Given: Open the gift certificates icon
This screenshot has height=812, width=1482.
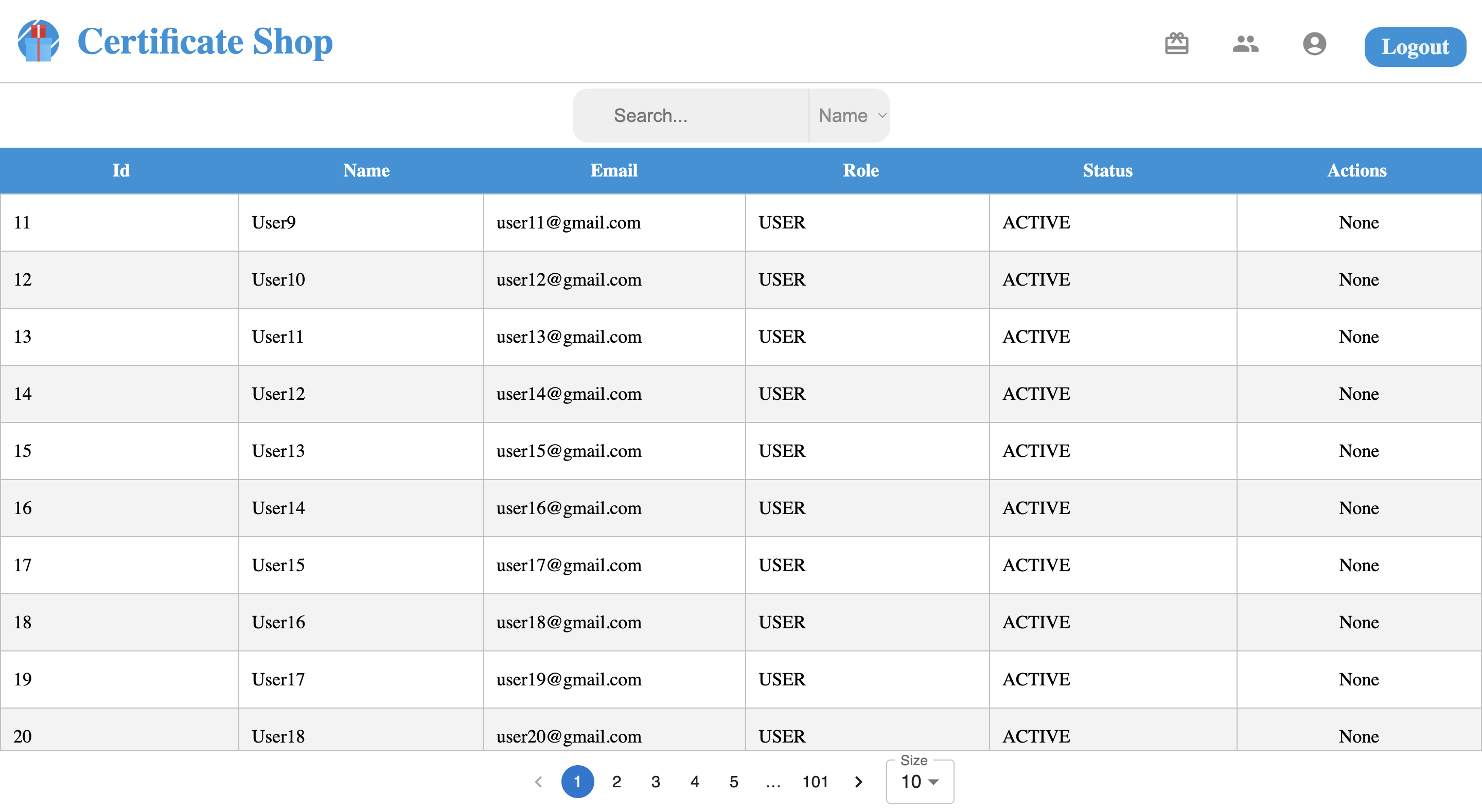Looking at the screenshot, I should [x=1176, y=44].
